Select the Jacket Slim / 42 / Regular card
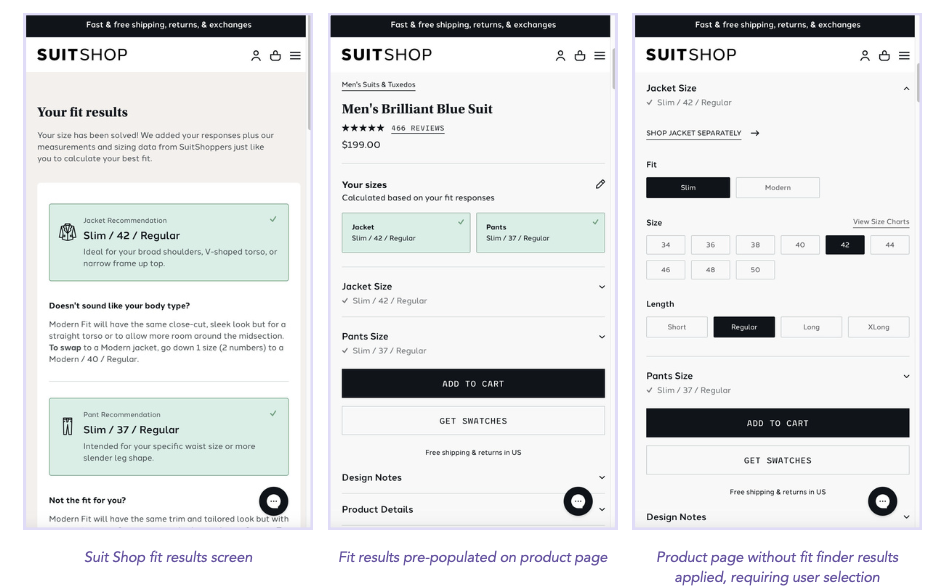This screenshot has width=928, height=588. 405,232
